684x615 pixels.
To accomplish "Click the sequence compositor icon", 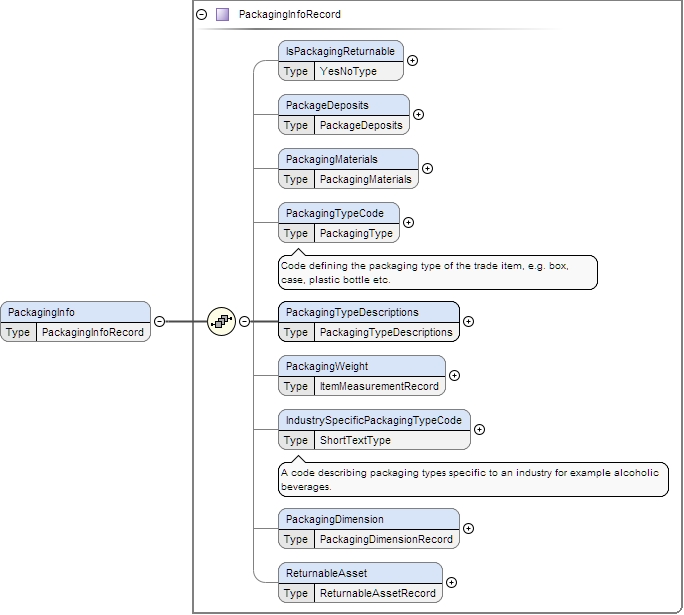I will (221, 322).
